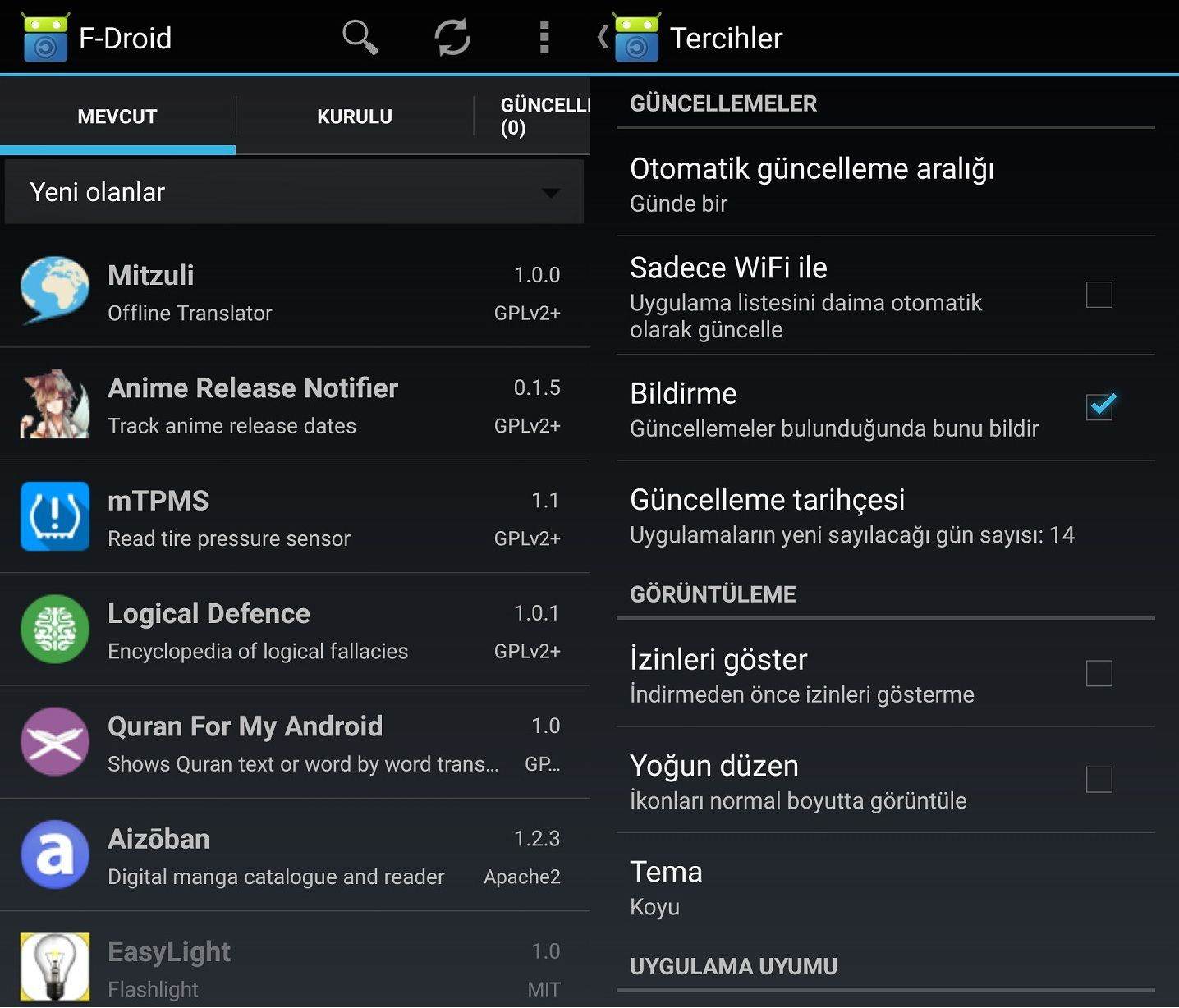This screenshot has height=1008, width=1179.
Task: Open the Aizōban app entry
Action: (295, 855)
